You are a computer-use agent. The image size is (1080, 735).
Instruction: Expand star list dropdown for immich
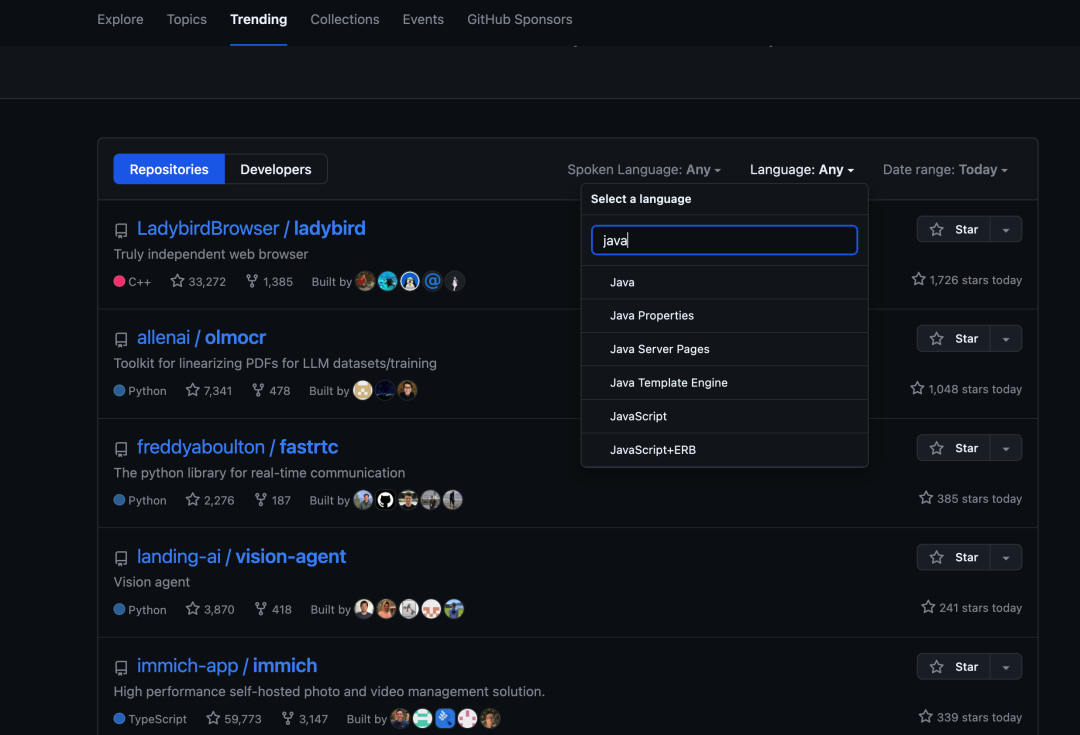pyautogui.click(x=1006, y=667)
